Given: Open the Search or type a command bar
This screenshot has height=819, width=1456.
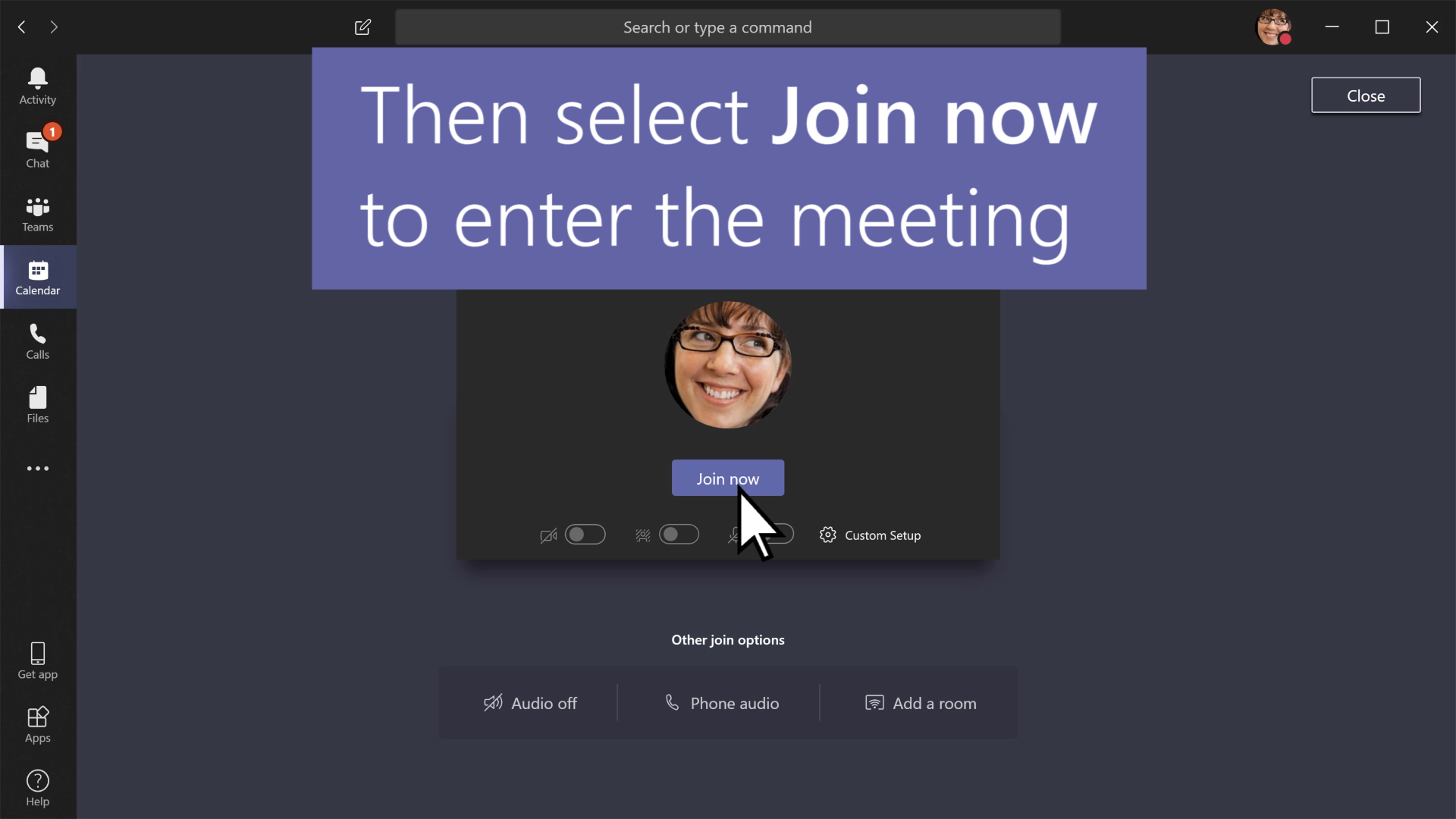Looking at the screenshot, I should click(x=728, y=27).
